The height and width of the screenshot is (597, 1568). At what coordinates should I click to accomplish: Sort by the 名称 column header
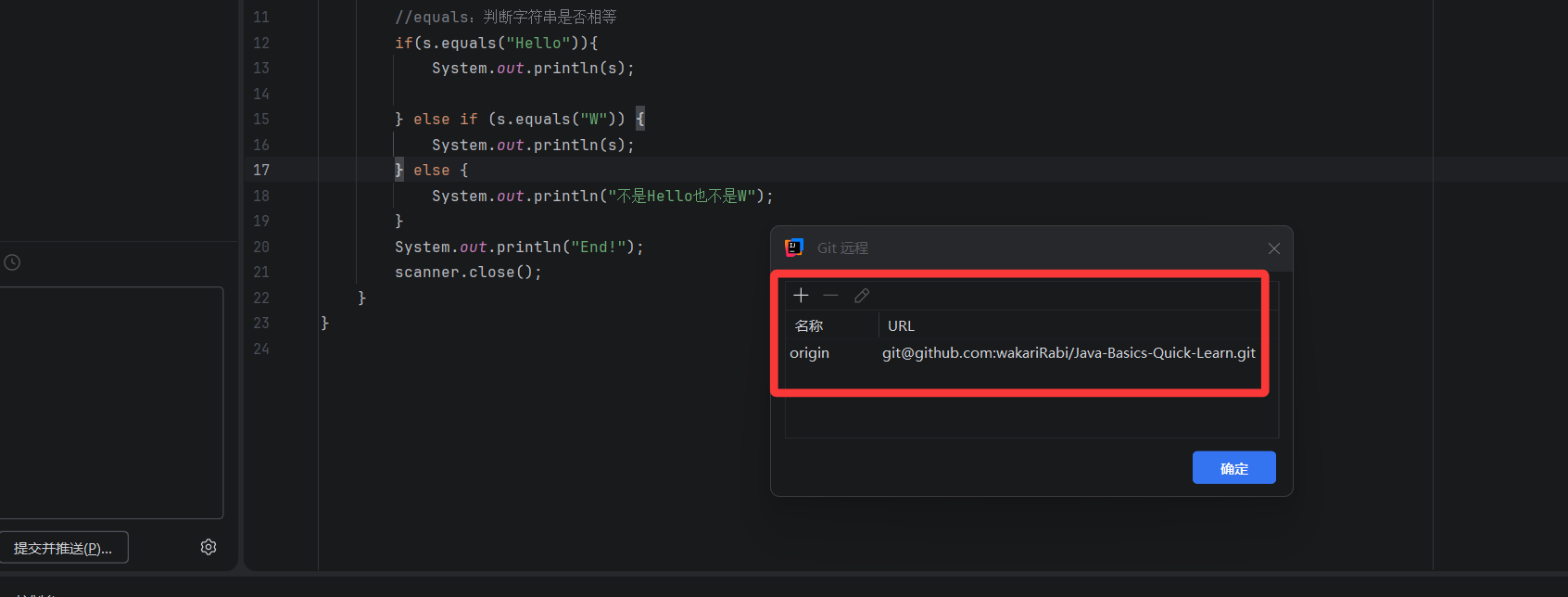coord(809,326)
